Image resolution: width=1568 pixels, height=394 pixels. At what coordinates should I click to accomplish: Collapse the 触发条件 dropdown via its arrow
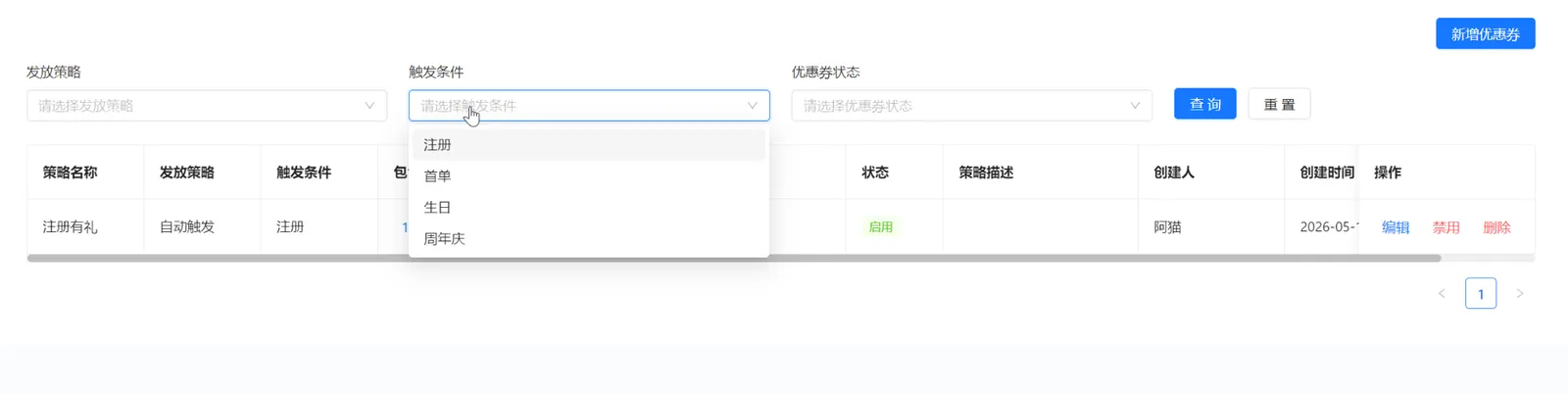[752, 106]
